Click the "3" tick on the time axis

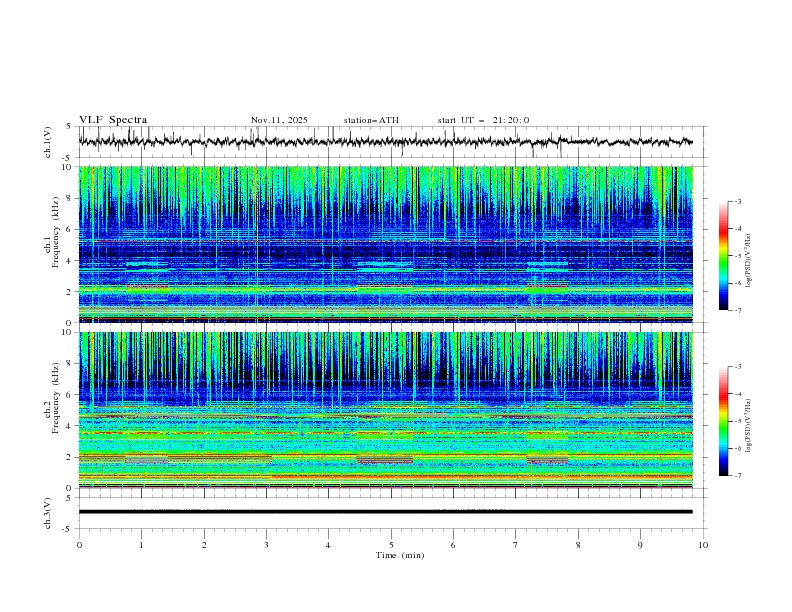267,545
